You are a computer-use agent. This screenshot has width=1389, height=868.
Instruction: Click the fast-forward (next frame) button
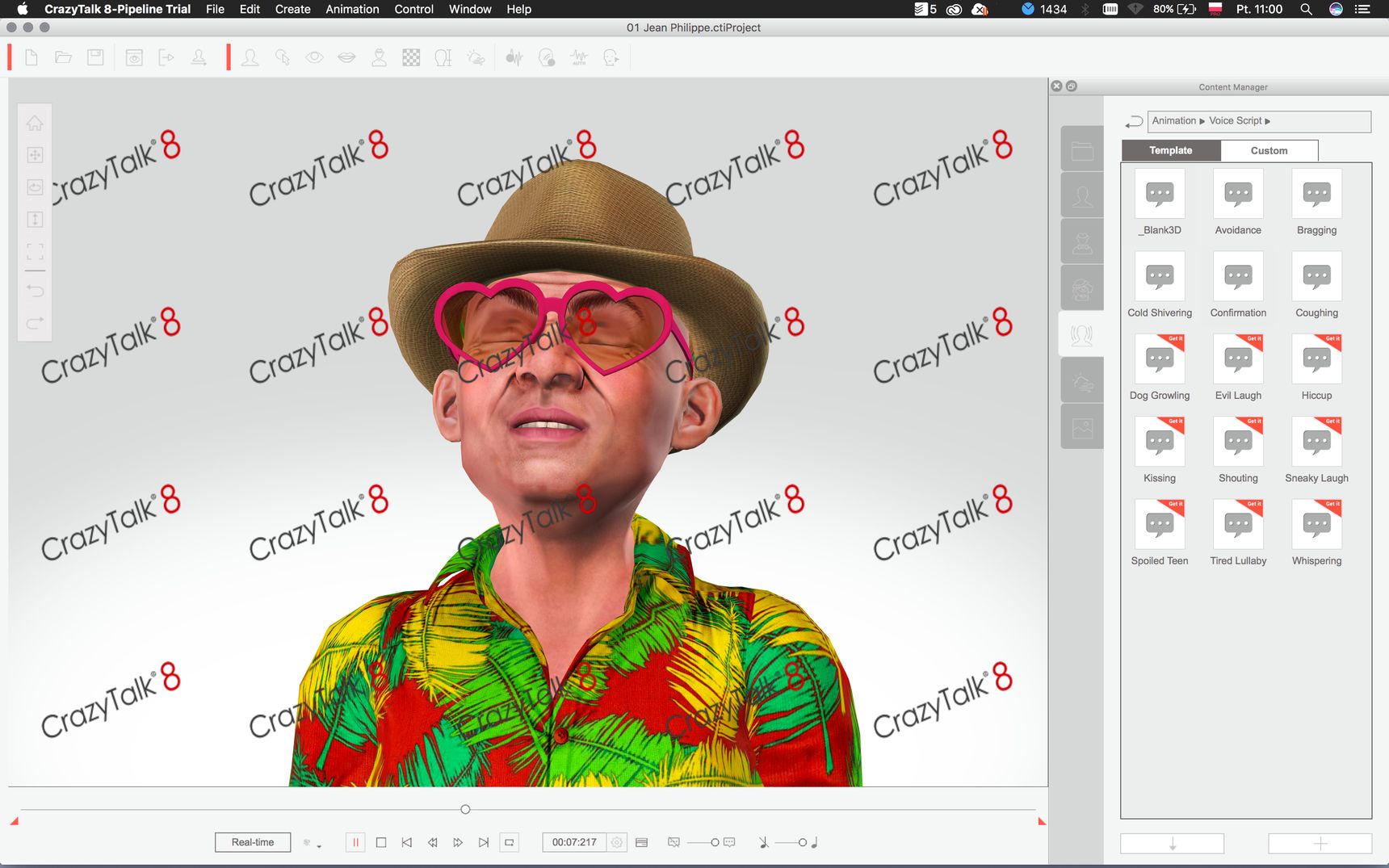pos(458,842)
